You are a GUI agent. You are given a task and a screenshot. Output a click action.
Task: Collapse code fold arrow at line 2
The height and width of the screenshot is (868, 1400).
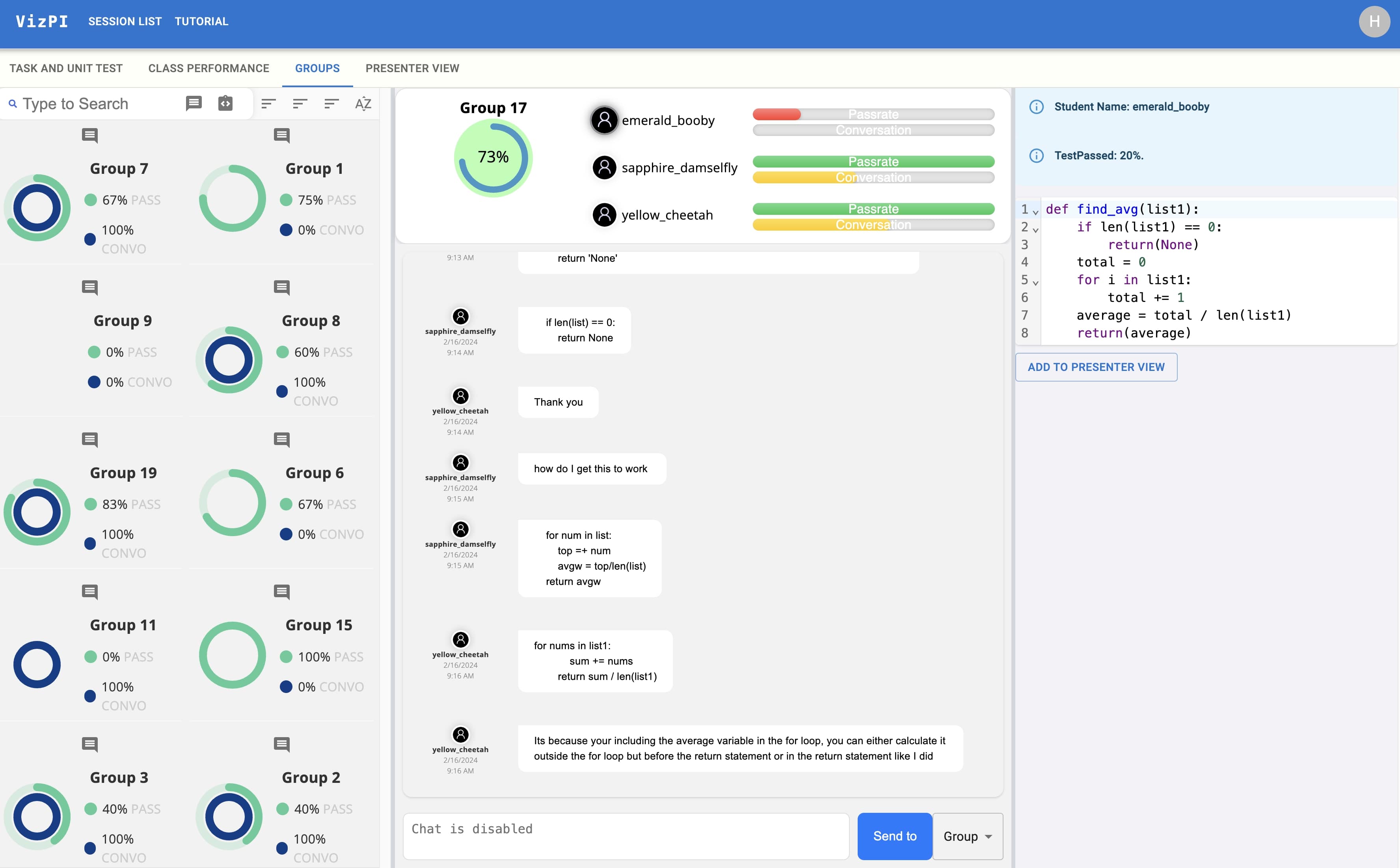[1035, 230]
